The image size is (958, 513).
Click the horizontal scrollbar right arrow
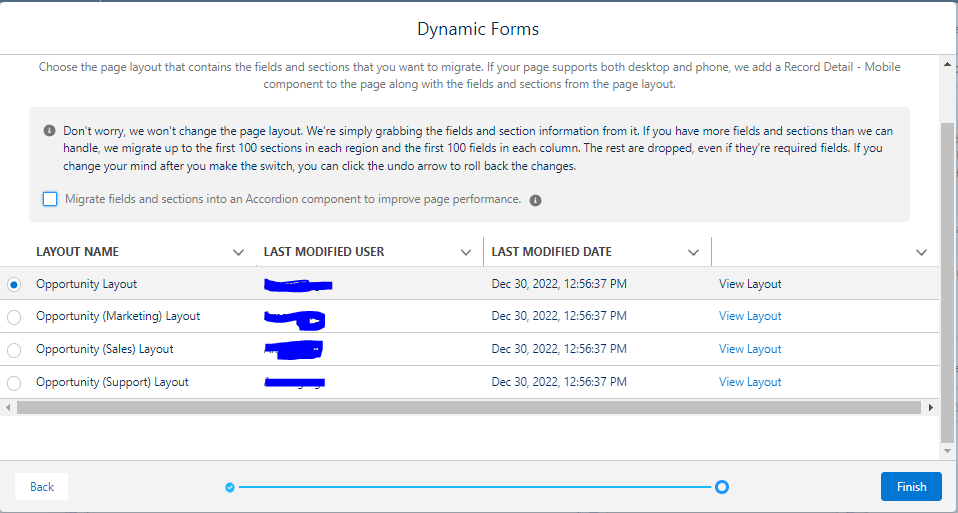tap(931, 408)
